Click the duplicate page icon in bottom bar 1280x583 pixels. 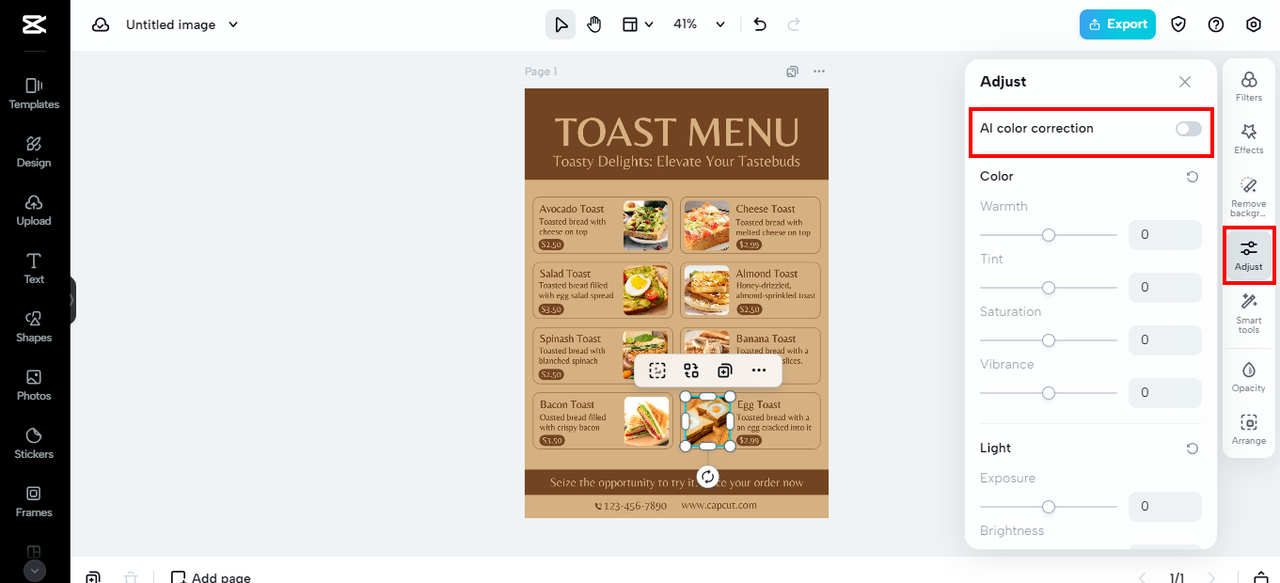tap(93, 577)
